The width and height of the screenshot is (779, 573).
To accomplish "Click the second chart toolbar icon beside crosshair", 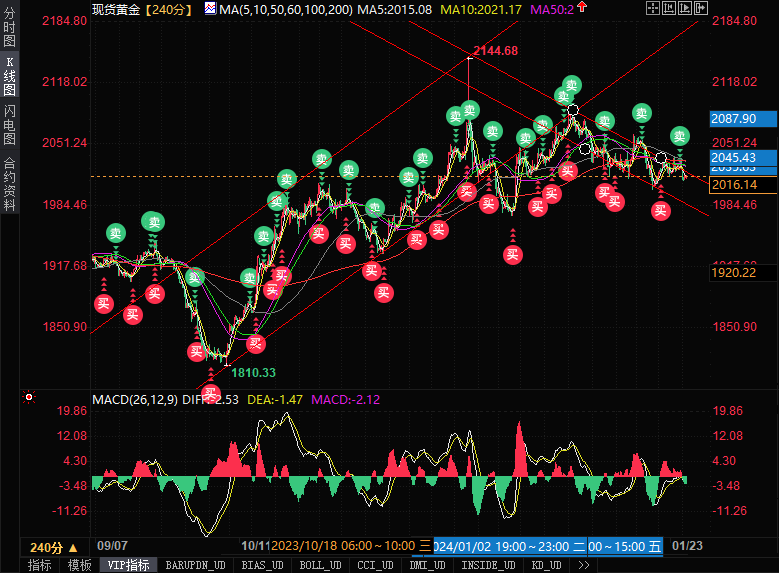I will point(670,8).
